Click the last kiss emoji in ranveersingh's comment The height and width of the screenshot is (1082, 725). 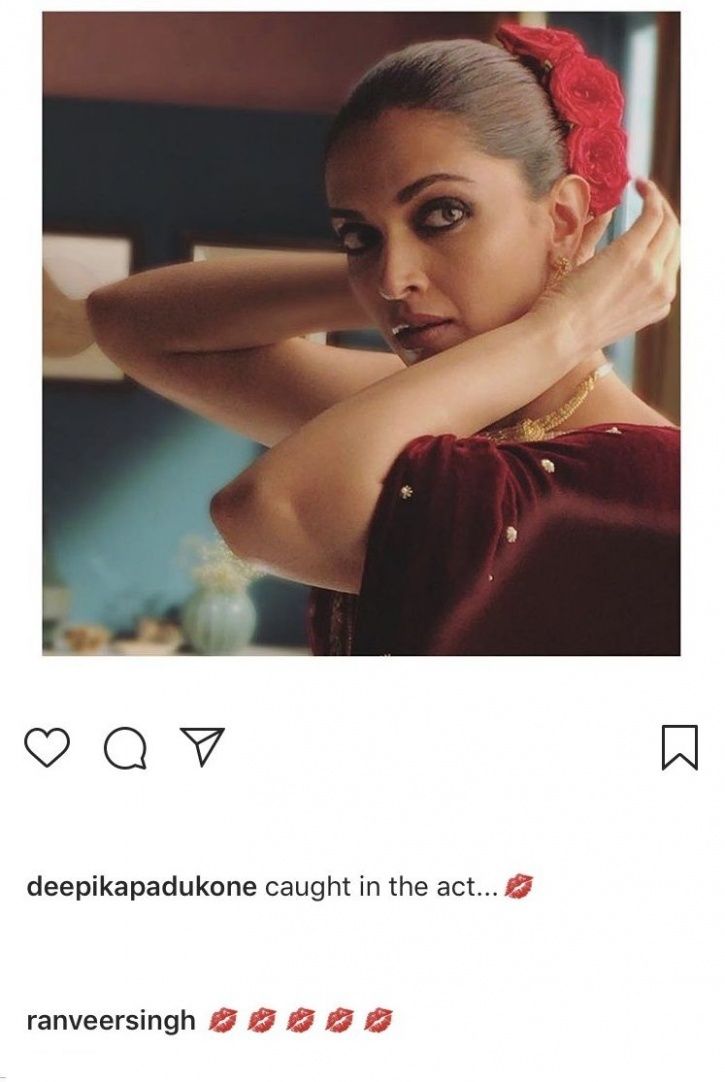click(x=378, y=1020)
